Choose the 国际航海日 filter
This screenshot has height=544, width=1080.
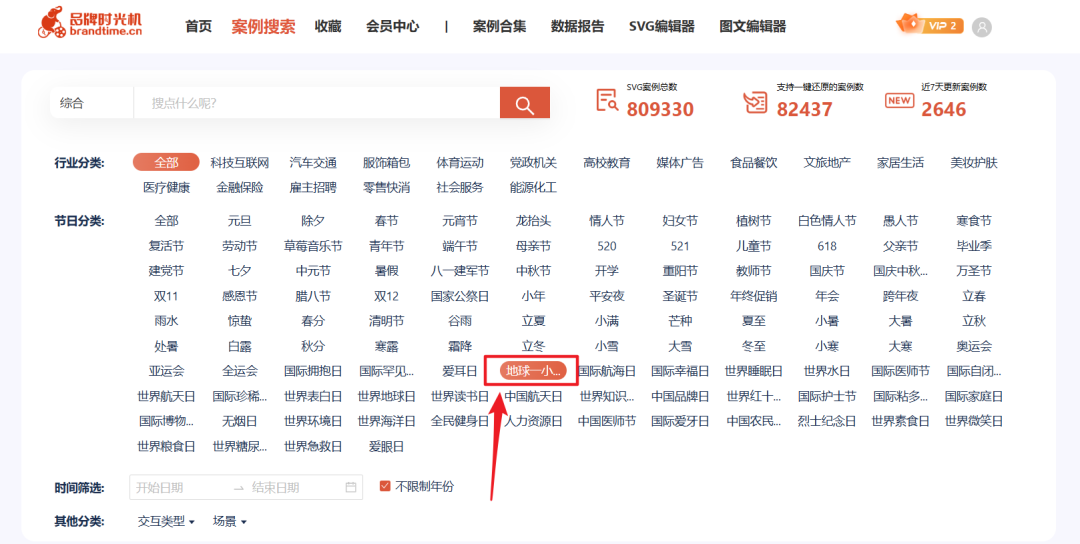[x=607, y=371]
